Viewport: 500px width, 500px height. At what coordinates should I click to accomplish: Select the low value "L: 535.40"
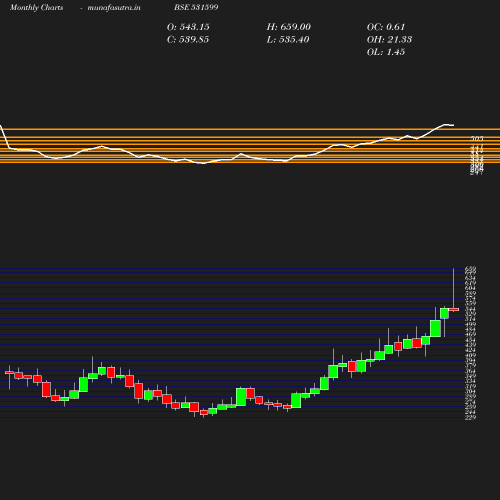[x=288, y=40]
